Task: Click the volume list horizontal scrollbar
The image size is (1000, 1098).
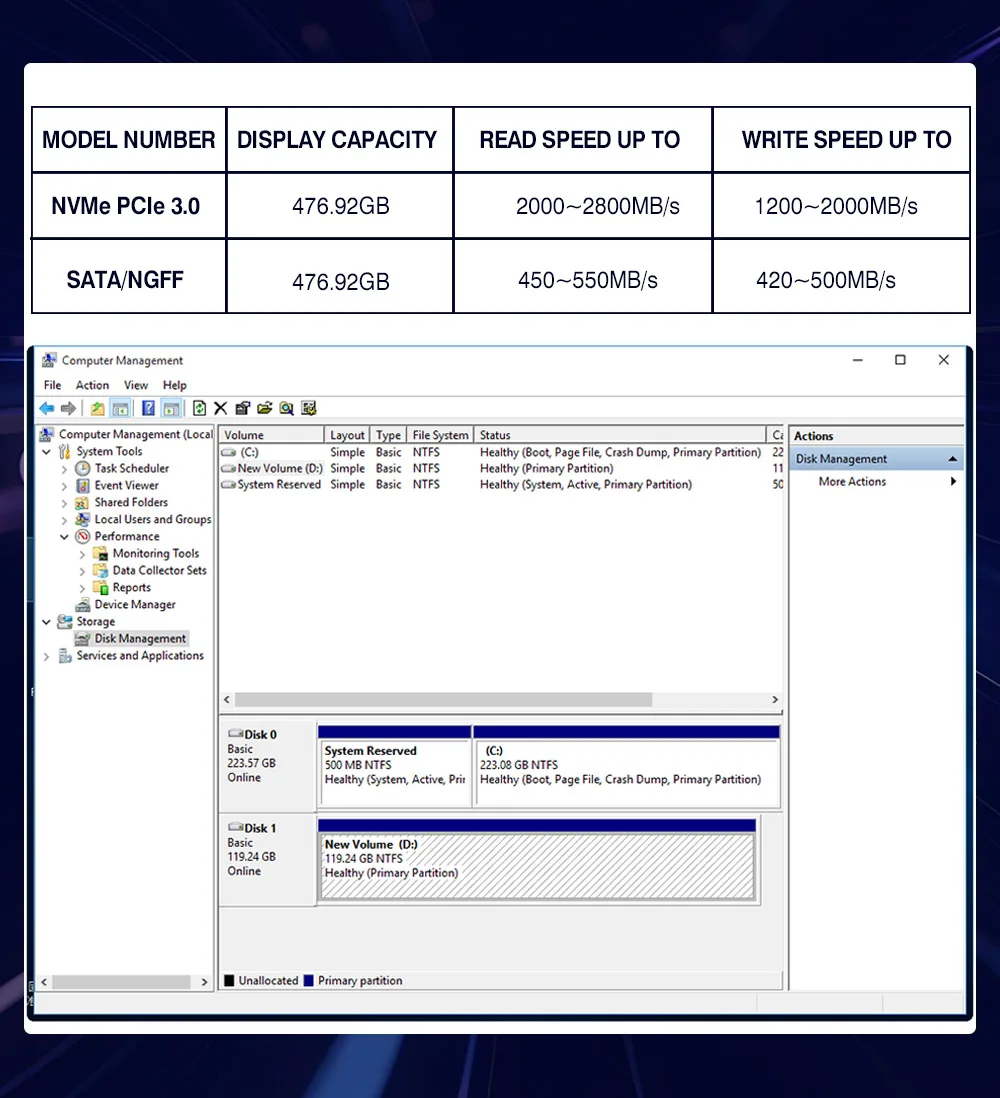Action: [443, 700]
